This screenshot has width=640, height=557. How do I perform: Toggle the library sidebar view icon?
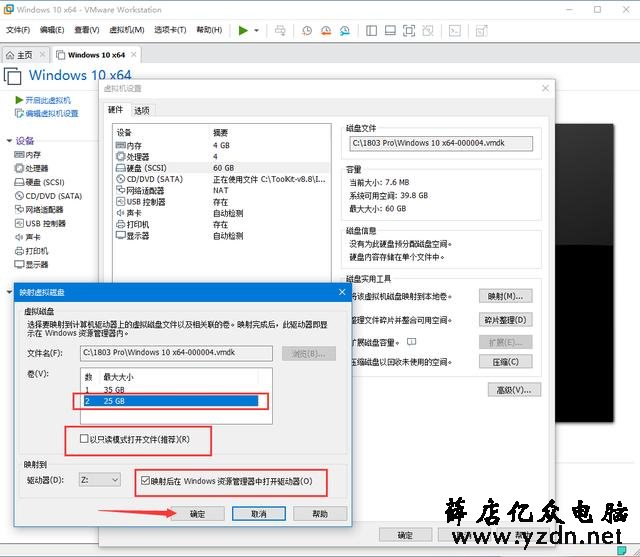371,31
